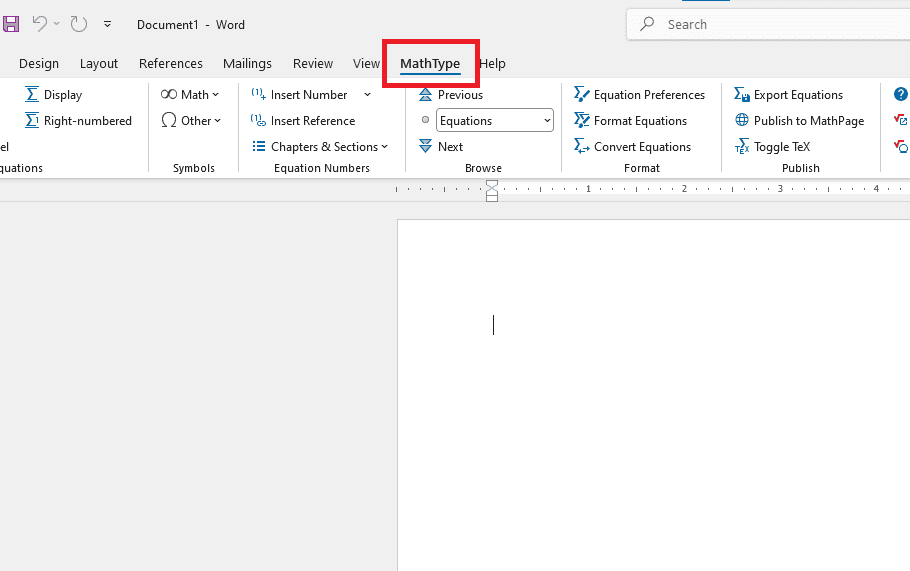Open the Undo history dropdown arrow
The height and width of the screenshot is (571, 910).
pos(56,24)
